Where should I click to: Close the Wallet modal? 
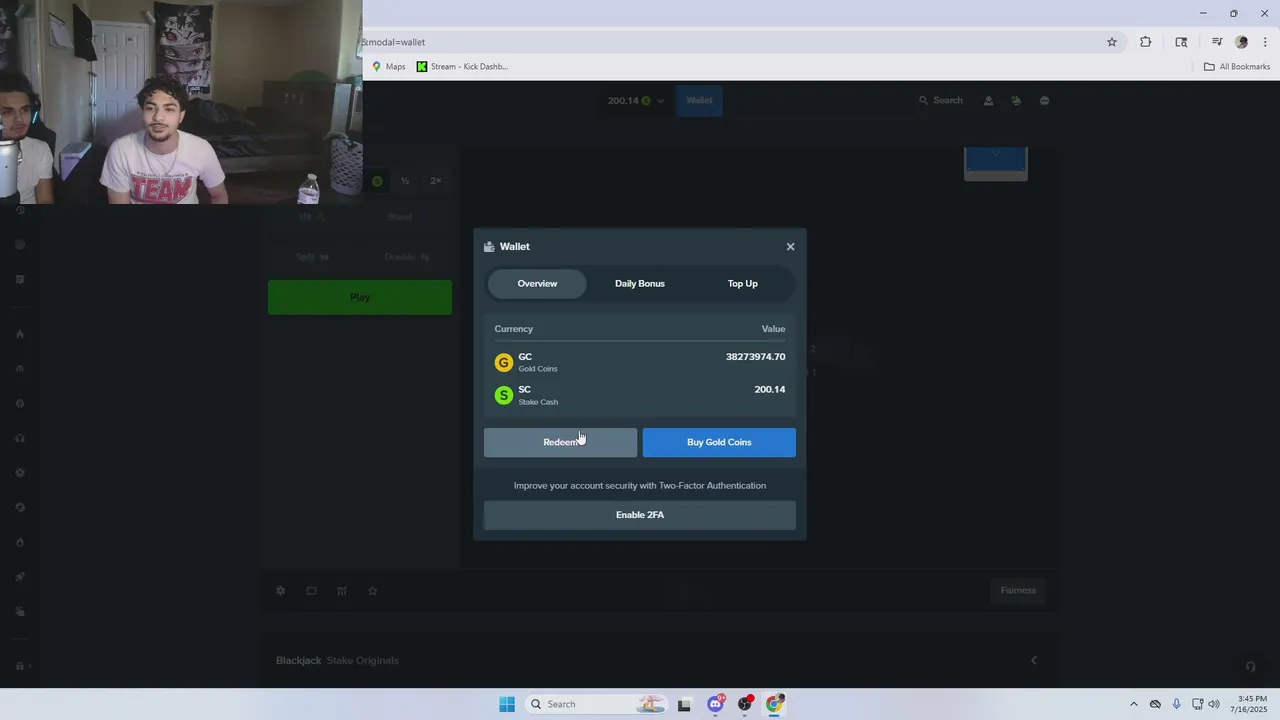(x=790, y=247)
